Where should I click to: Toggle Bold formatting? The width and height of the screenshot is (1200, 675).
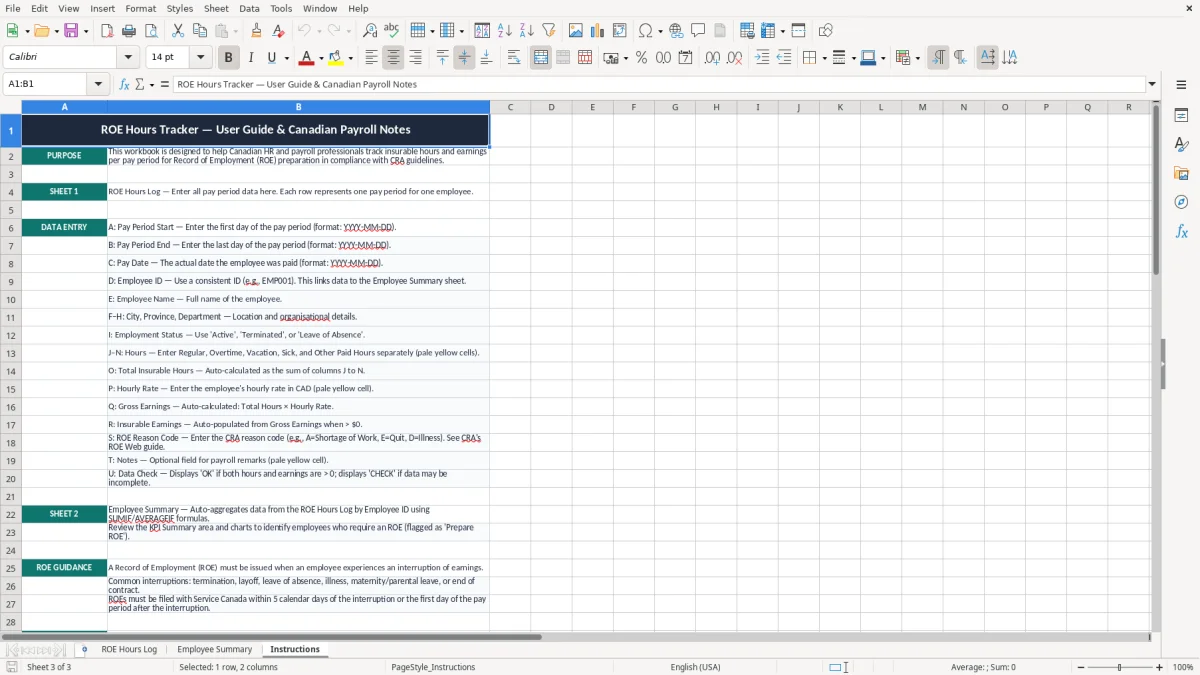pyautogui.click(x=229, y=58)
